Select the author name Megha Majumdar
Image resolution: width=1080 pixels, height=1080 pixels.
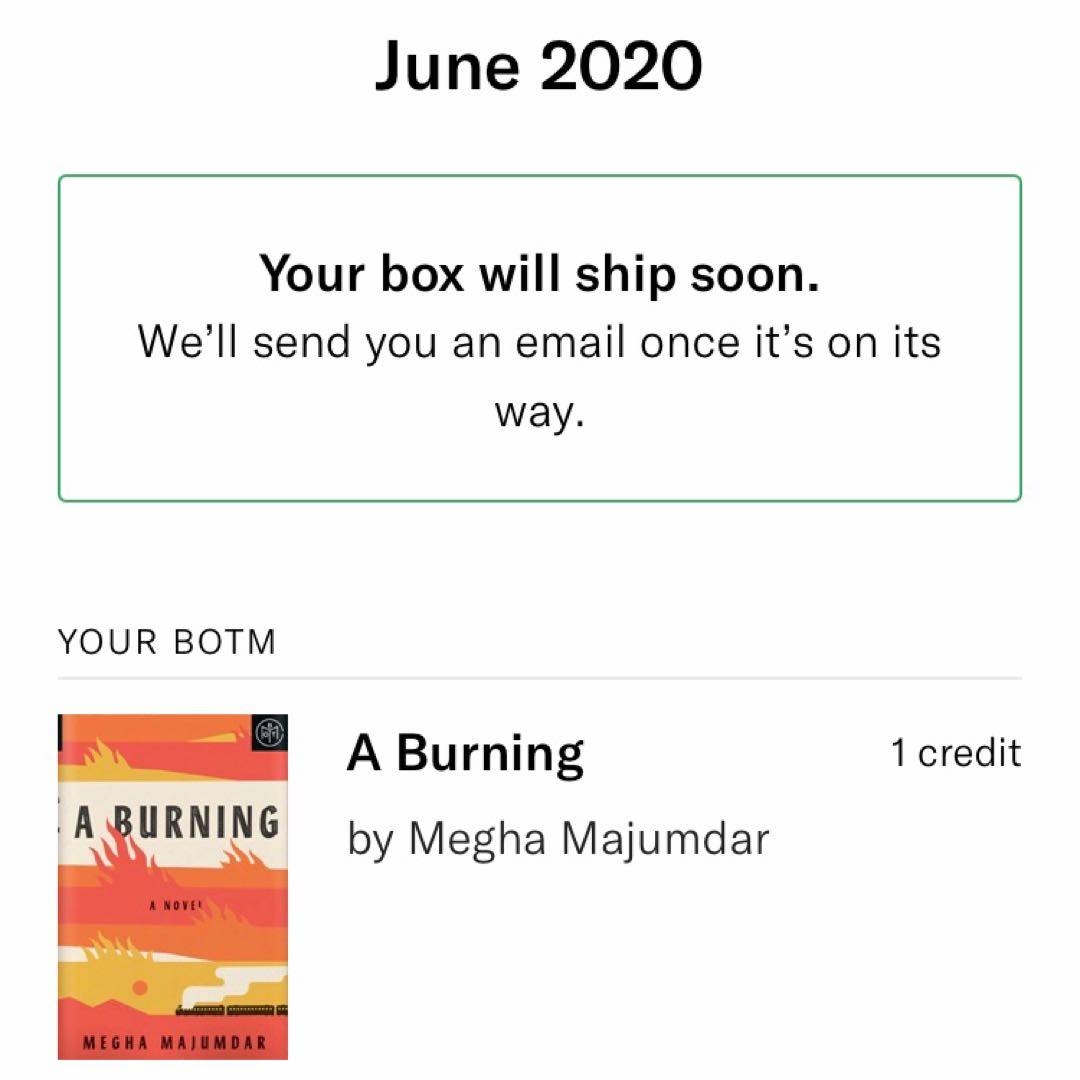click(x=558, y=838)
